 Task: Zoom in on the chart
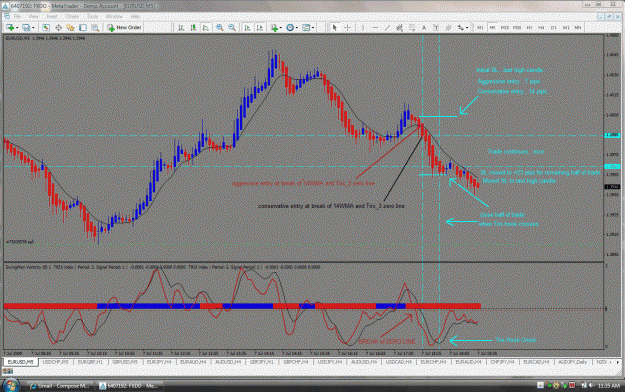(220, 28)
